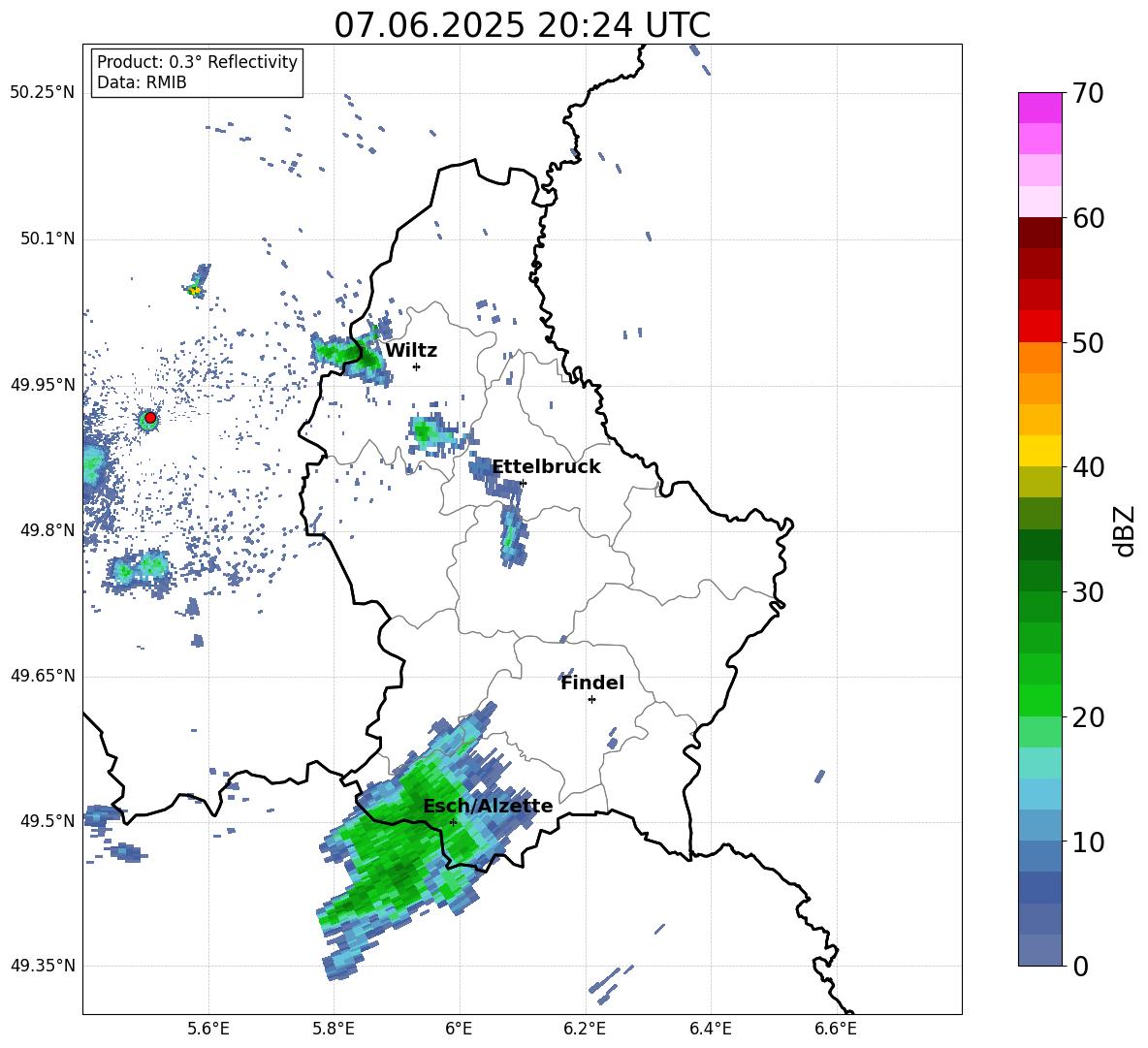Click the magenta swatch atop the colorbar
Viewport: 1148px width, 1048px height.
1040,108
